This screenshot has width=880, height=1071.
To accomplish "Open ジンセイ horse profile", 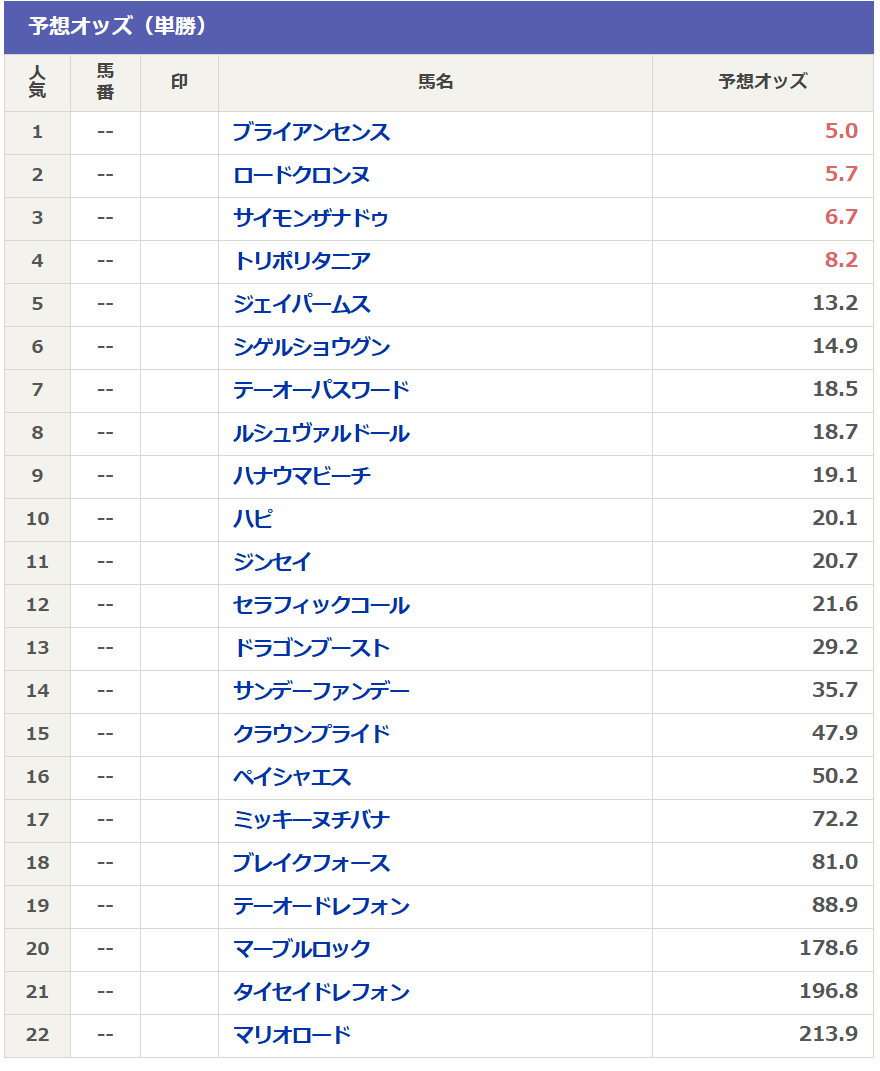I will pyautogui.click(x=272, y=562).
